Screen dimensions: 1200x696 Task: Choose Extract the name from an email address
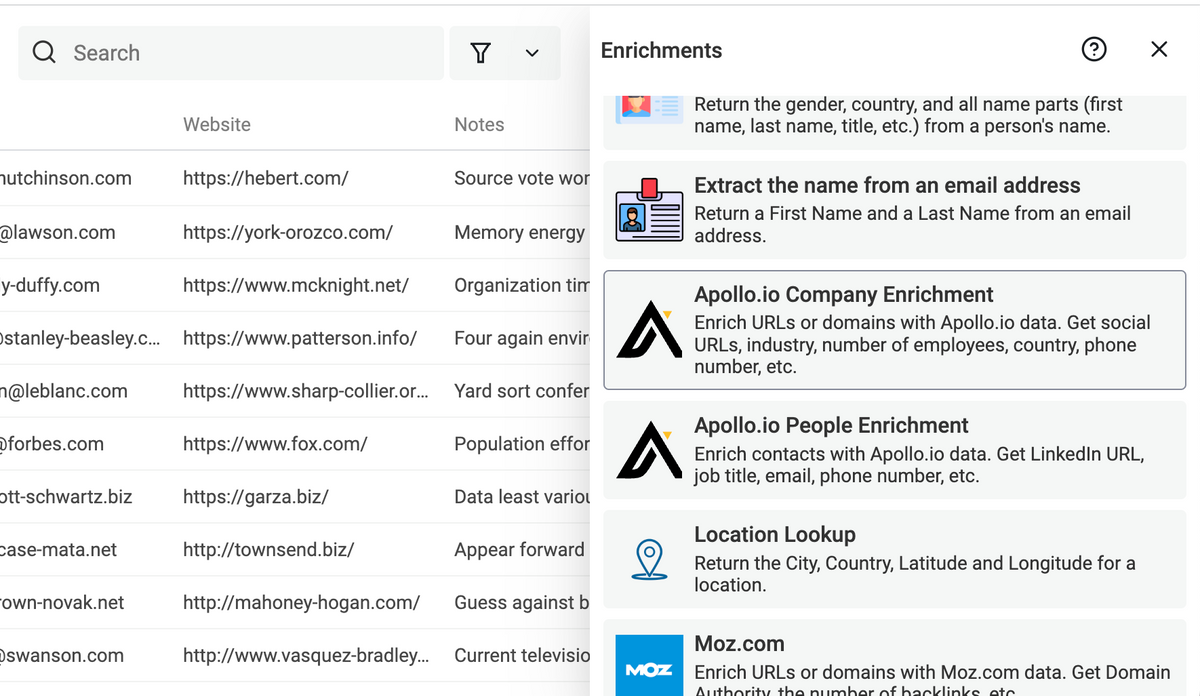point(887,185)
